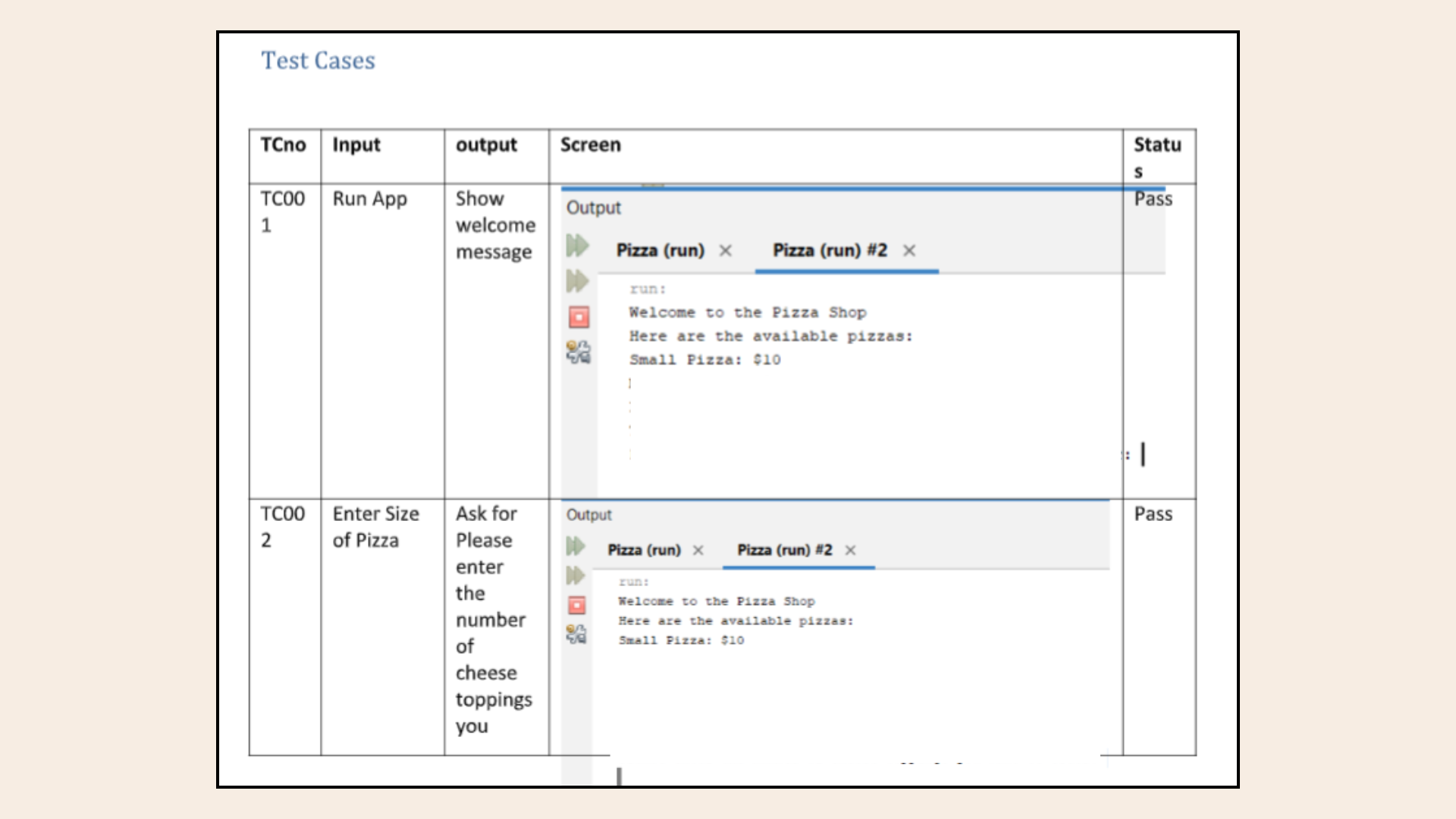Click Small Pizza: $10 line in TC001
The image size is (1456, 819).
(x=704, y=359)
